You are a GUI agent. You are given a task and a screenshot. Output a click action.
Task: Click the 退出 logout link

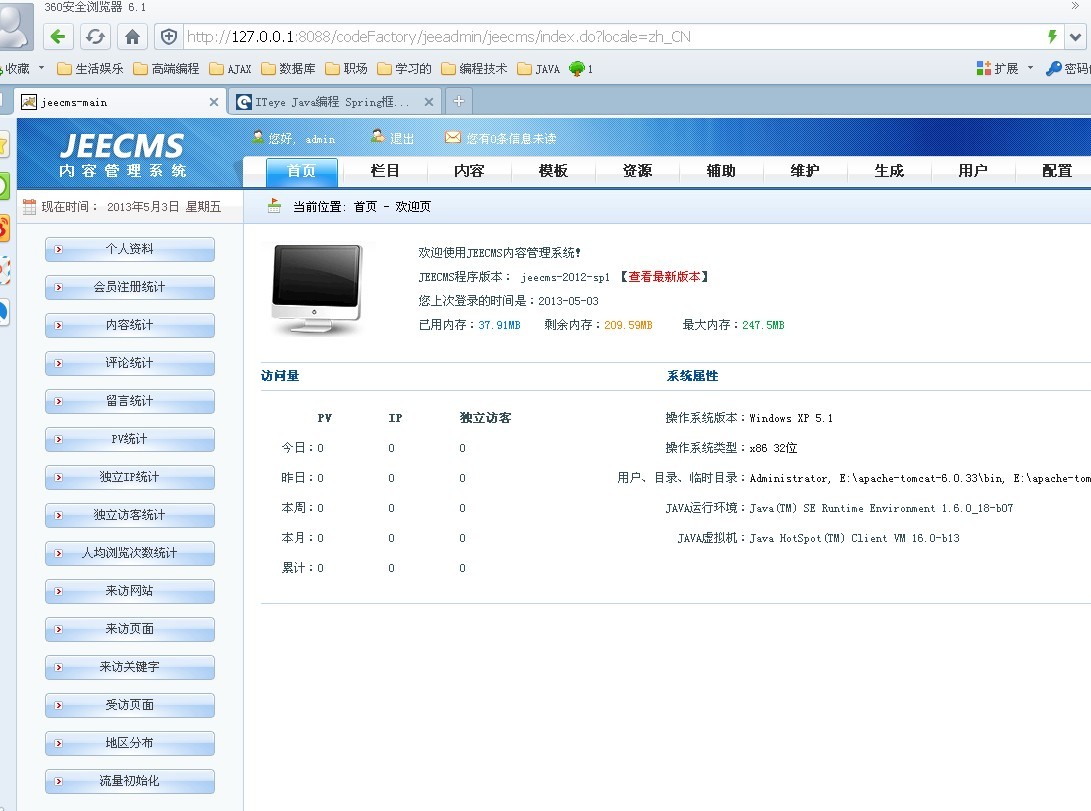(x=392, y=138)
